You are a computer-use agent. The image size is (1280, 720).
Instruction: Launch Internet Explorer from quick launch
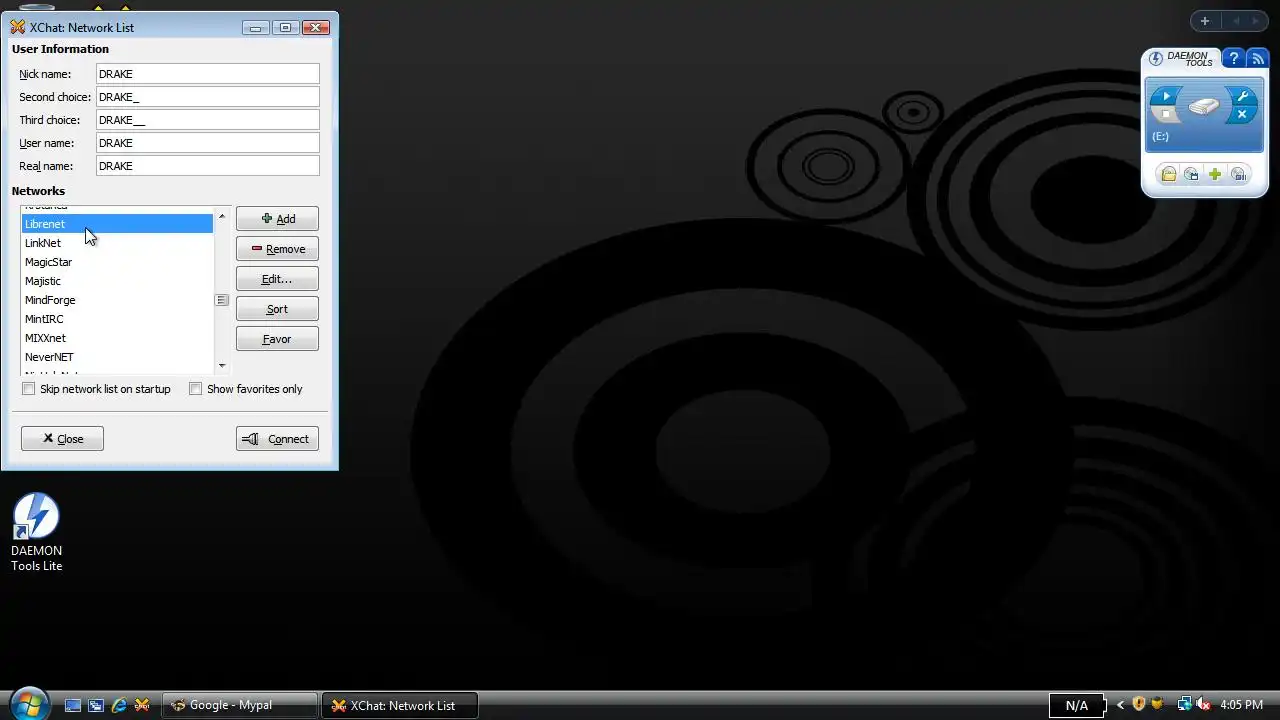click(x=119, y=705)
